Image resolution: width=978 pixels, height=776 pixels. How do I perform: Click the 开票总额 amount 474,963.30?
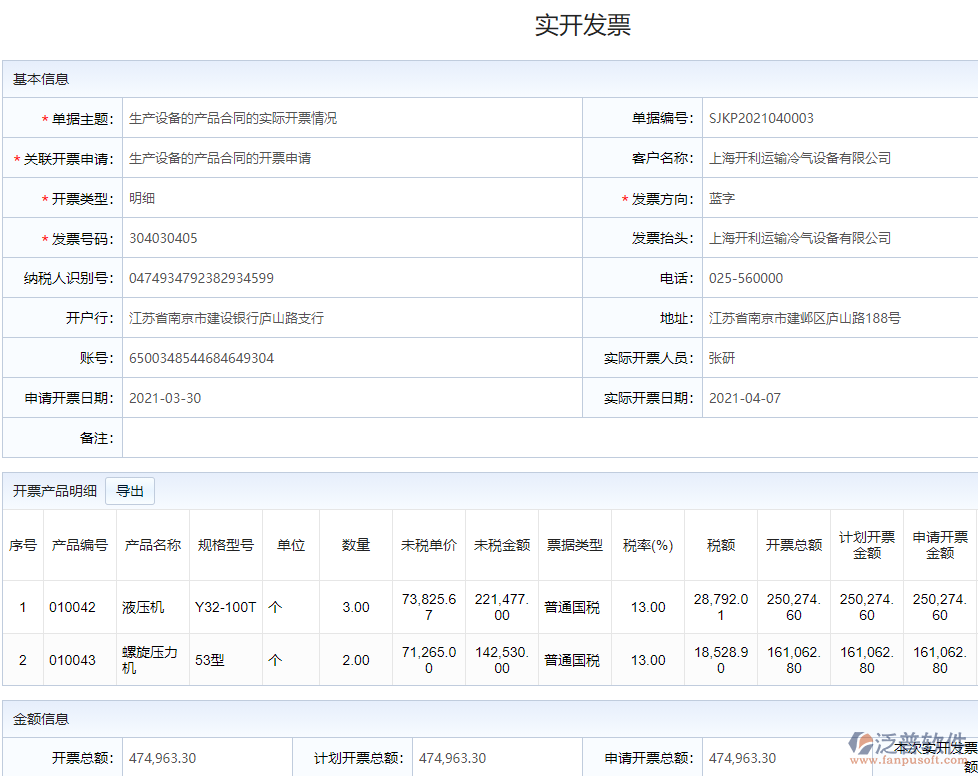[162, 758]
